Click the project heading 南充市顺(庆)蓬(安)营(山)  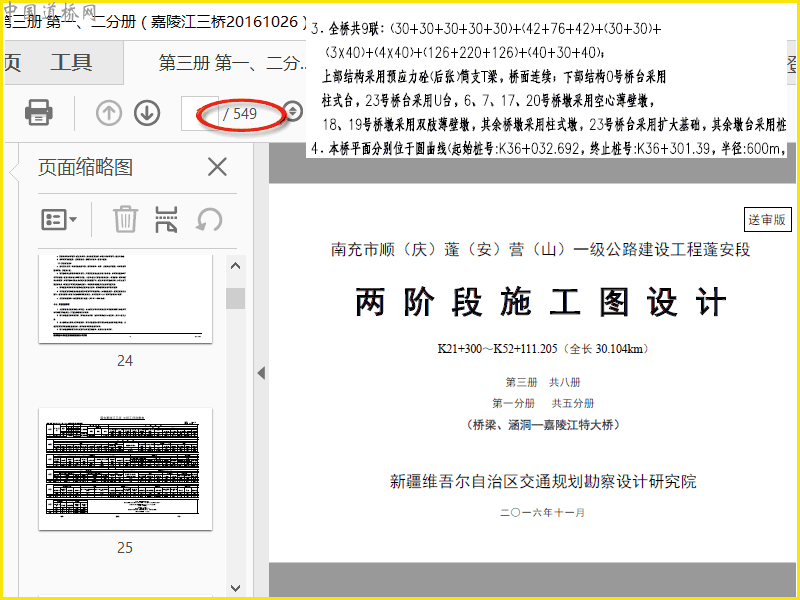pos(540,249)
